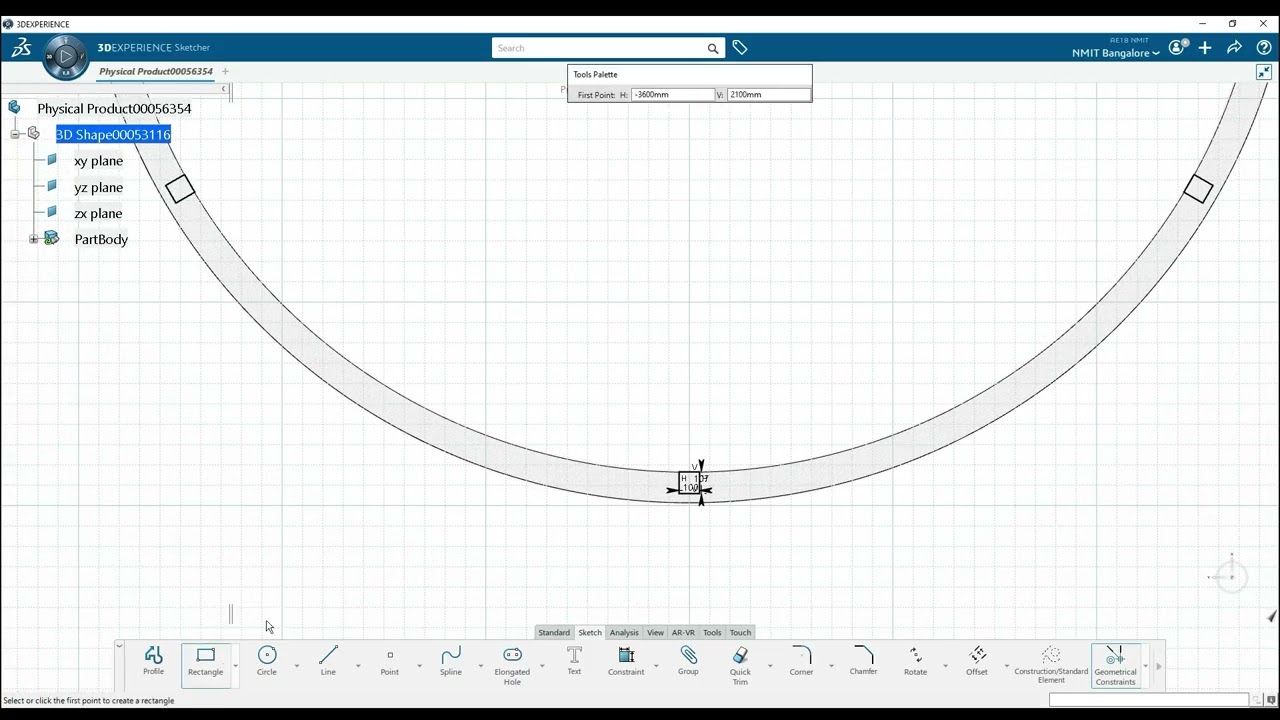
Task: Open the Point tool variants dropdown
Action: click(x=419, y=666)
